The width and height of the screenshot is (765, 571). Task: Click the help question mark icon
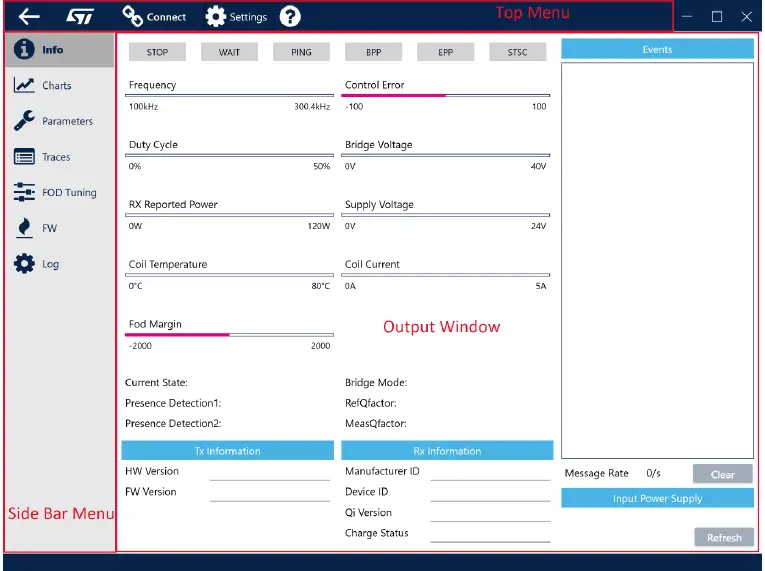click(x=289, y=16)
